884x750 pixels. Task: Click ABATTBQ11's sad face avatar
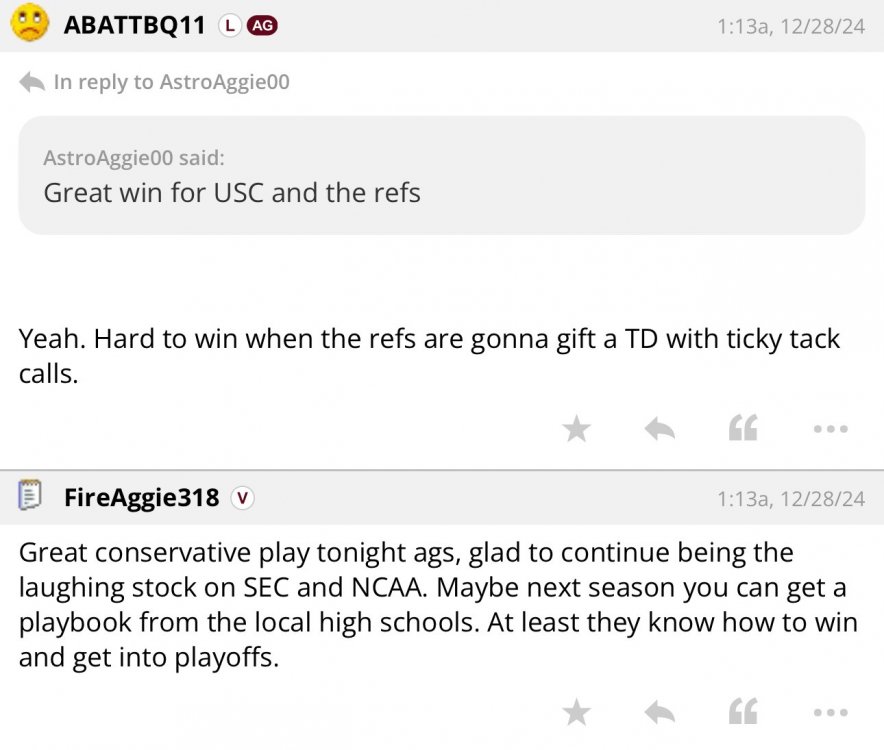click(x=30, y=23)
